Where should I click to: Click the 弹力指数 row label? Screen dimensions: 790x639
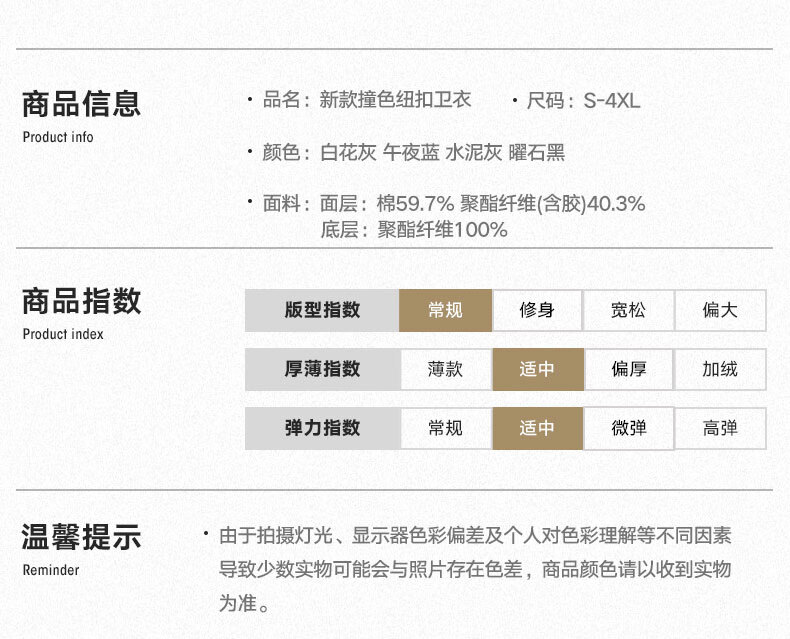[x=322, y=428]
